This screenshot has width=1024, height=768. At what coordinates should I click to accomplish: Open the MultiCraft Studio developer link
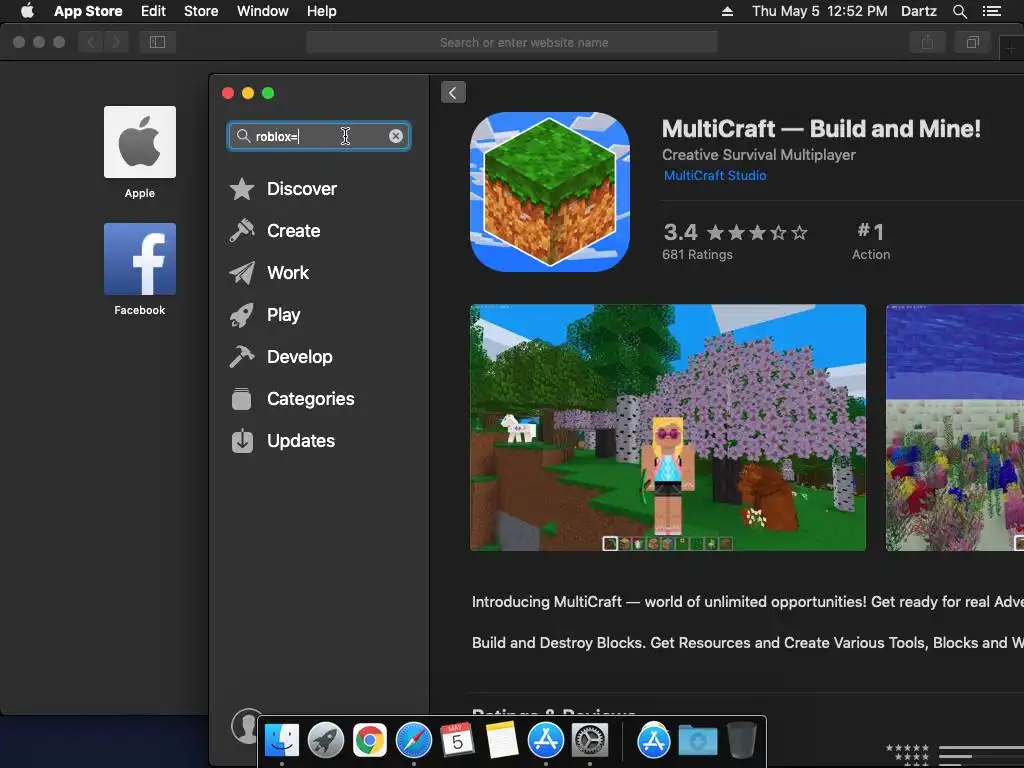click(715, 175)
